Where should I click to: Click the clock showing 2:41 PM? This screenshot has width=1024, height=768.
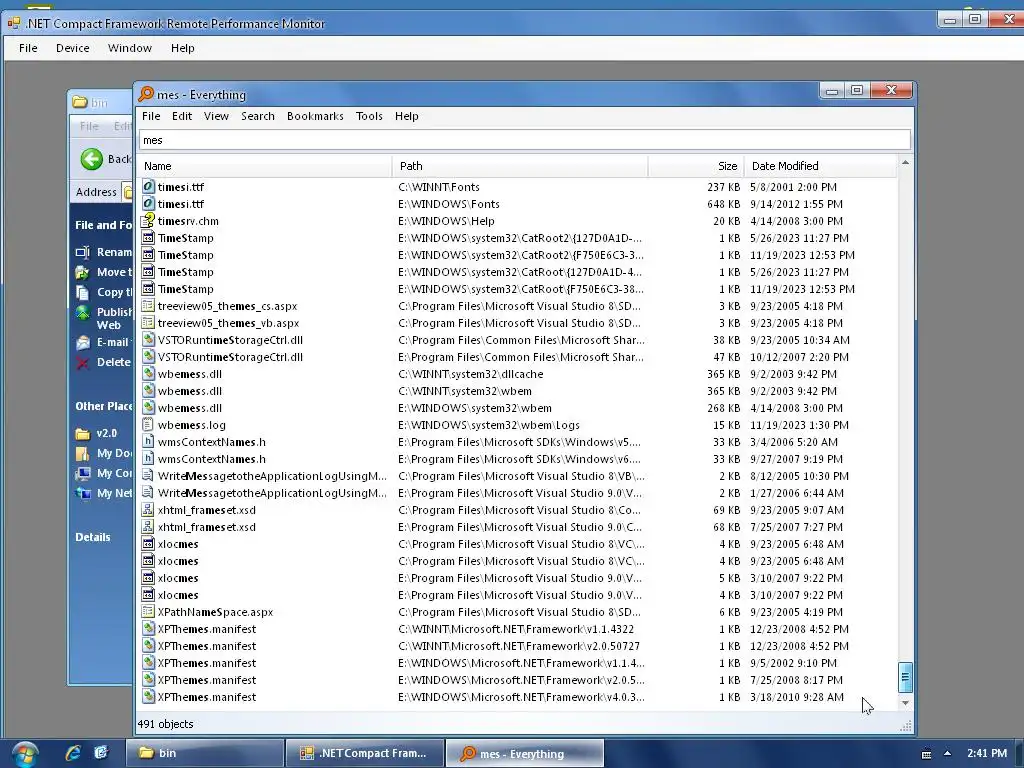tap(987, 754)
